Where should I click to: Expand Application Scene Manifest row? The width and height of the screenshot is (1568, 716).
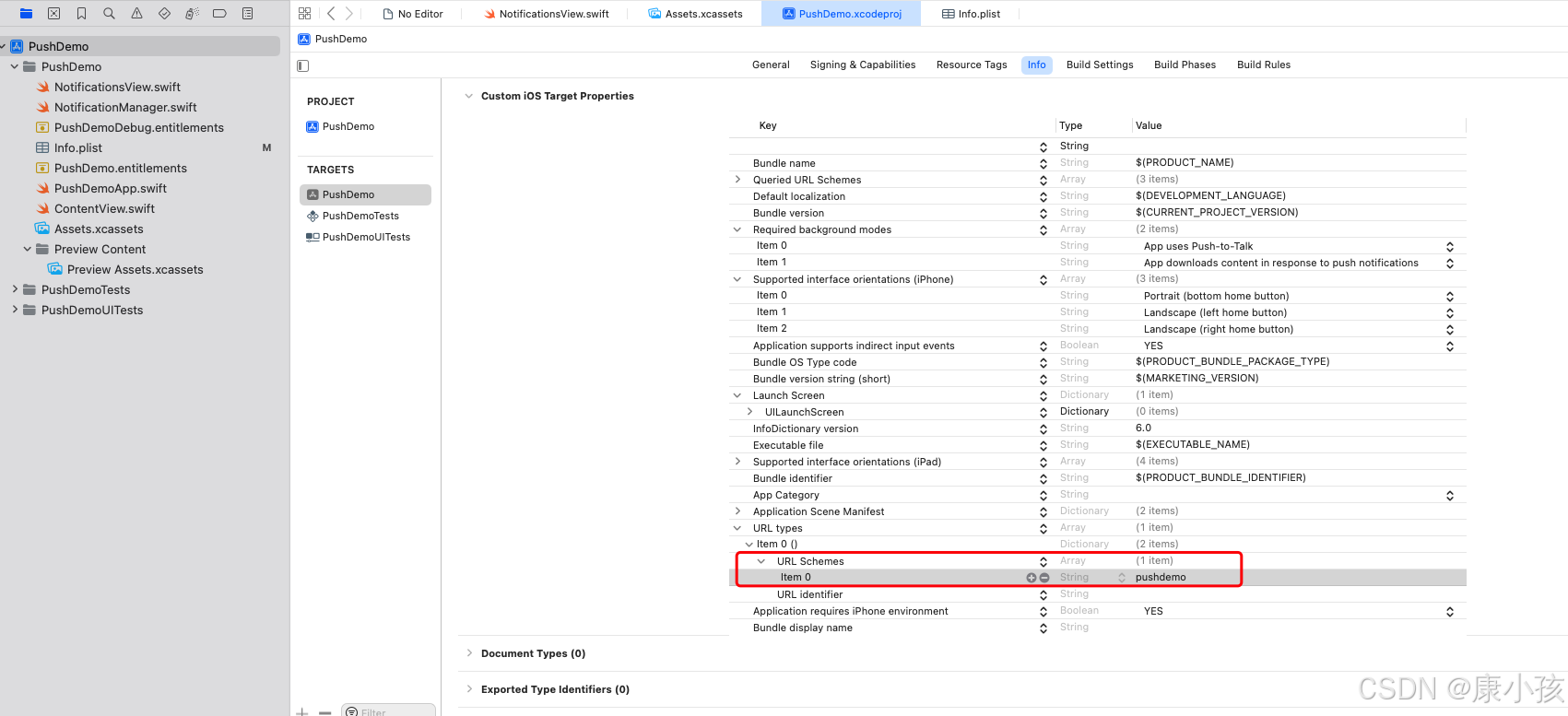[x=737, y=511]
